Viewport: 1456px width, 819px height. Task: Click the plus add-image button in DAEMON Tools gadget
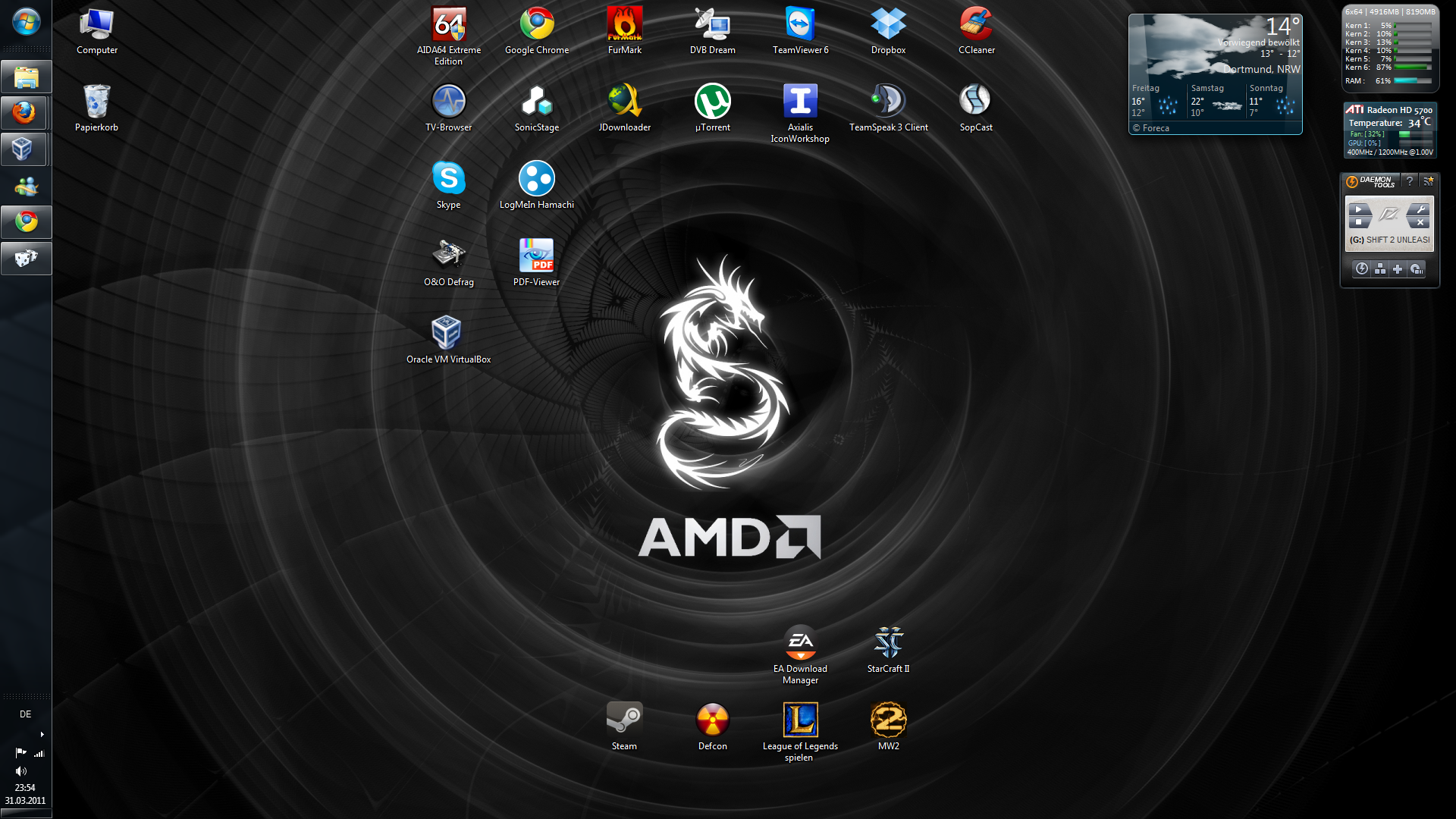(1398, 269)
